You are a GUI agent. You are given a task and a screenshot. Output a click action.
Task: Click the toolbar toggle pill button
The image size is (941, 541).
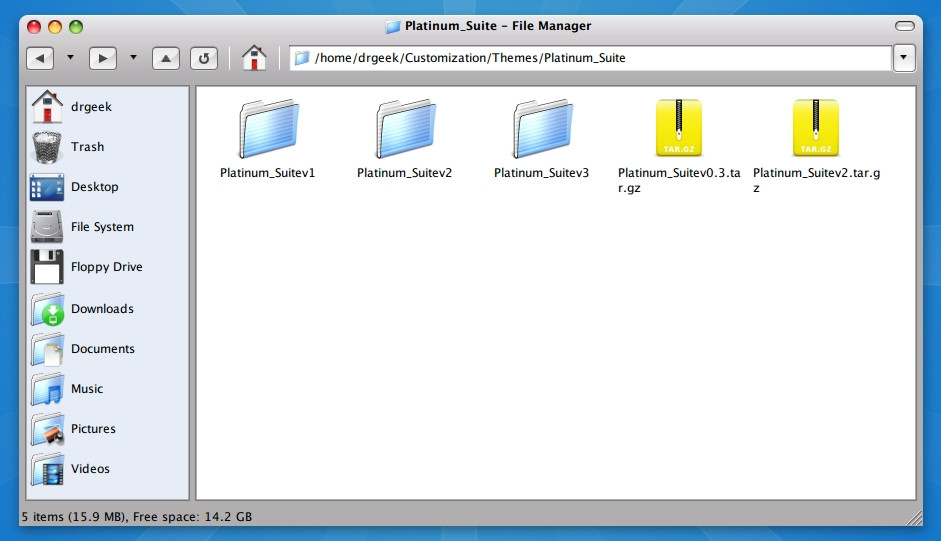point(904,26)
